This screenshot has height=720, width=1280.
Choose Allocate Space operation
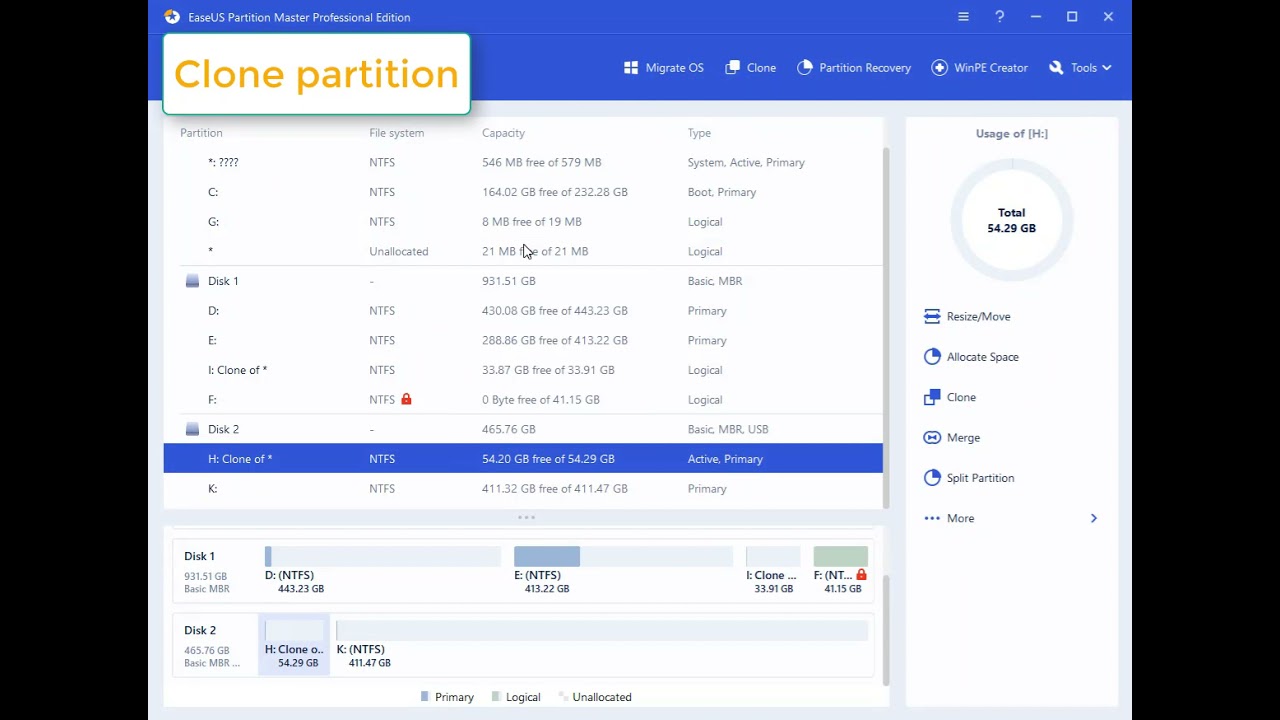tap(971, 357)
